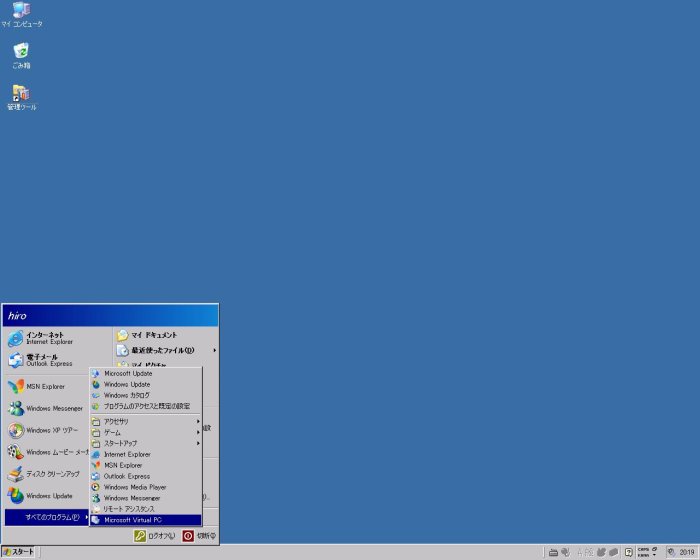Viewport: 700px width, 560px height.
Task: Click the system tray icon beside clock
Action: pyautogui.click(x=671, y=552)
